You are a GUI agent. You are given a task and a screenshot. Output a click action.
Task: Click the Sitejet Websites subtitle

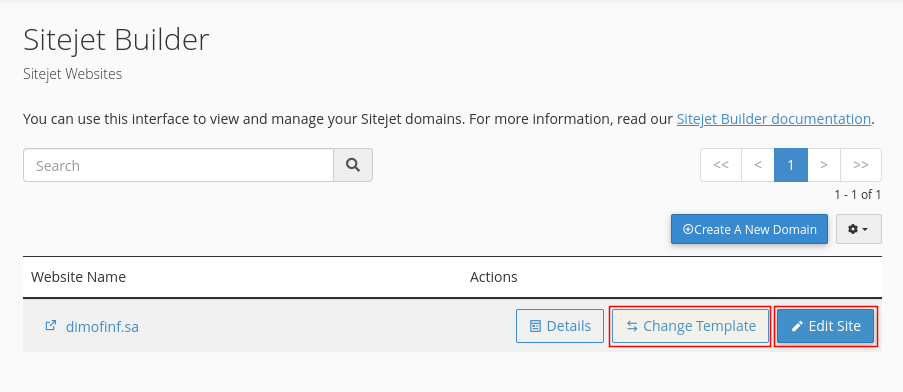point(73,74)
